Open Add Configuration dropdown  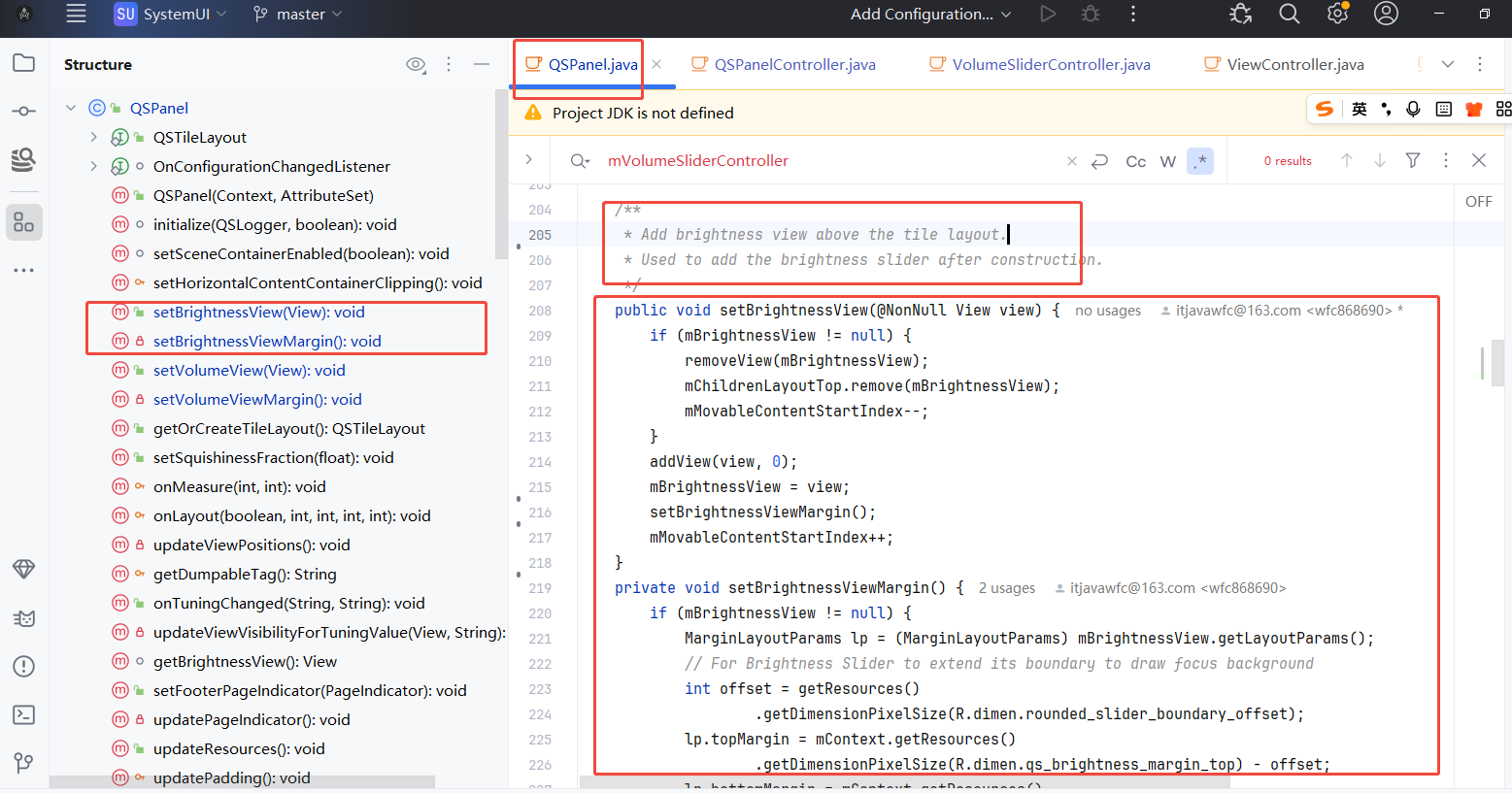[x=931, y=14]
